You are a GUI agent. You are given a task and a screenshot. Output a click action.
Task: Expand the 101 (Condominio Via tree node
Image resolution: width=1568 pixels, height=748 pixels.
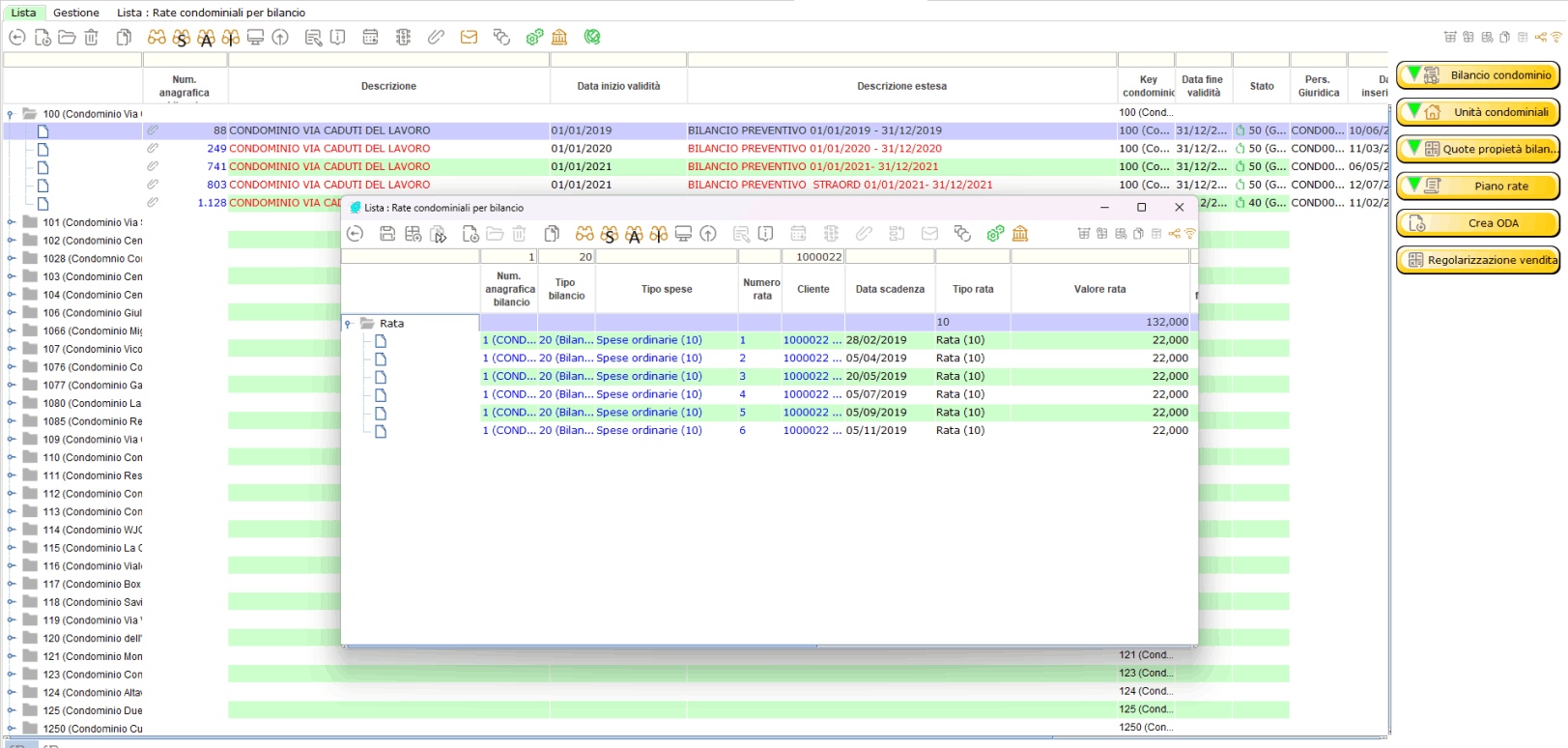(x=11, y=222)
